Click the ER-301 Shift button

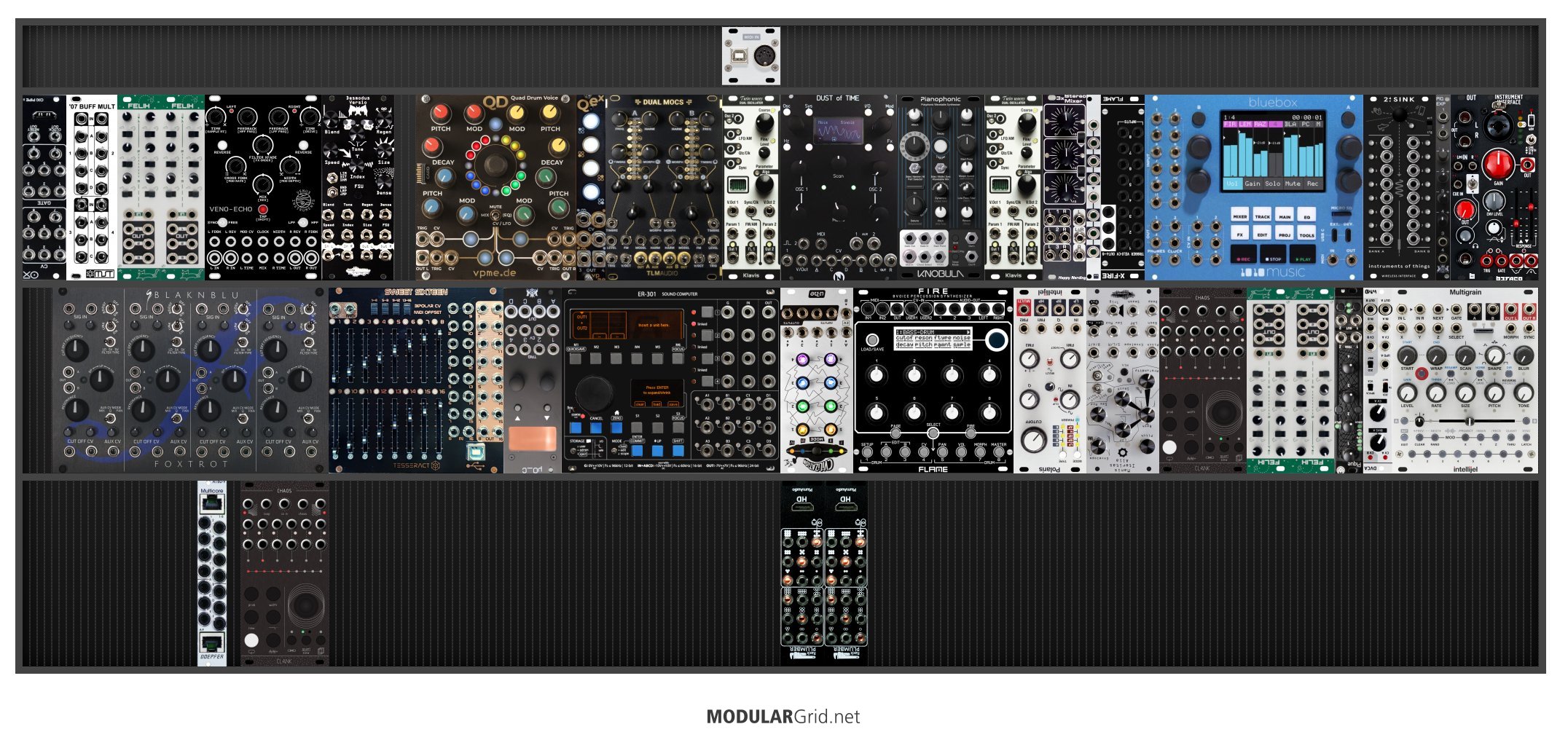(x=678, y=450)
